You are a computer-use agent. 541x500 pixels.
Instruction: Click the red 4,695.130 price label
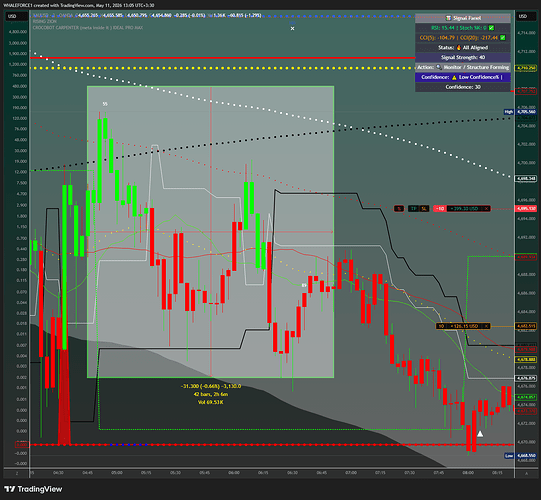[526, 209]
